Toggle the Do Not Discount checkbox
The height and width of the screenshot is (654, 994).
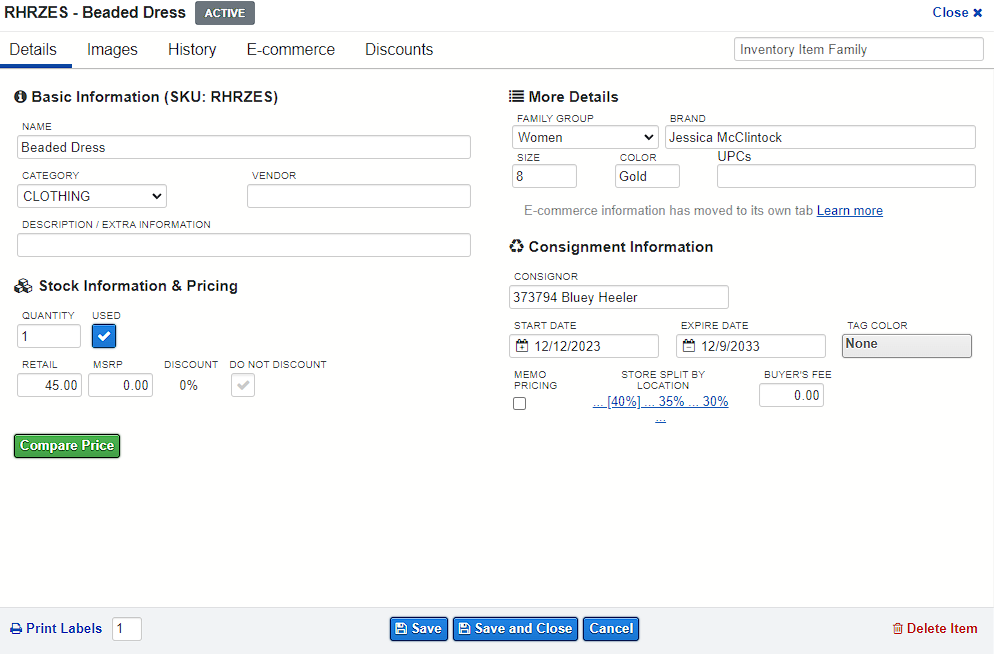tap(243, 385)
